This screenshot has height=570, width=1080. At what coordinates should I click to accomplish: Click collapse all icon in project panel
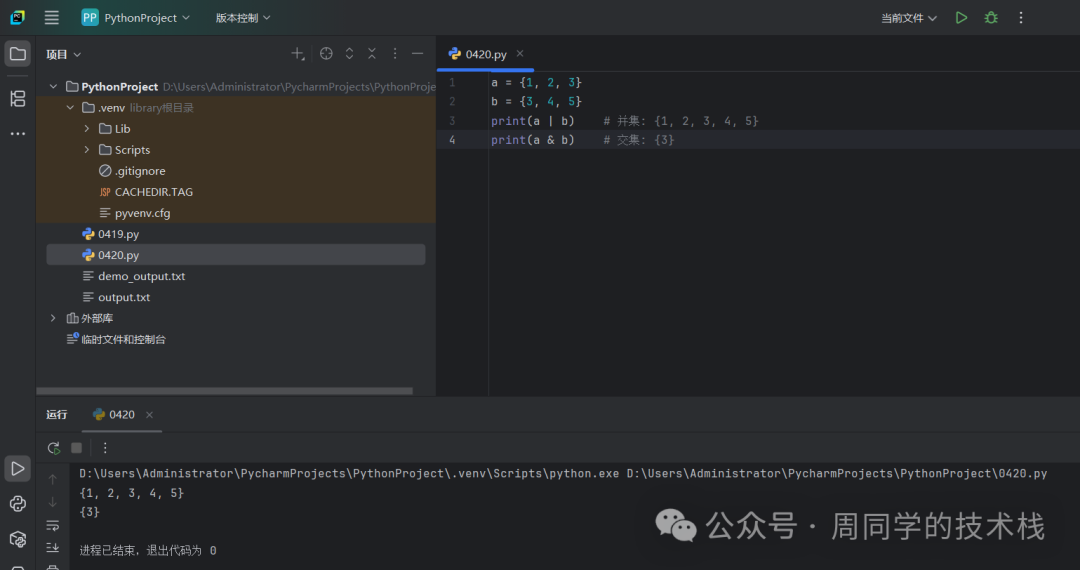click(x=372, y=54)
